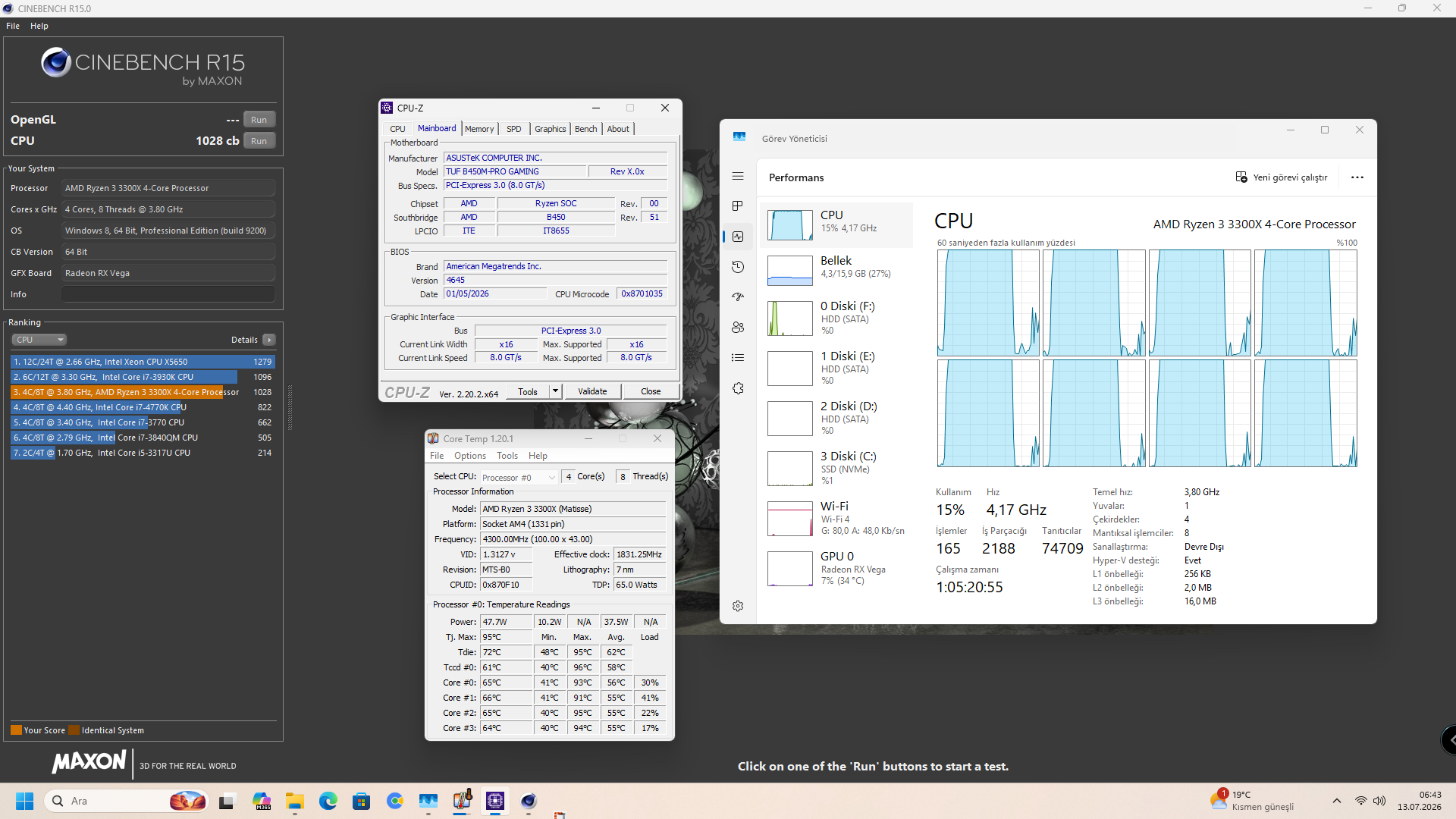
Task: Open CPU-Z Graphics tab
Action: pos(550,129)
